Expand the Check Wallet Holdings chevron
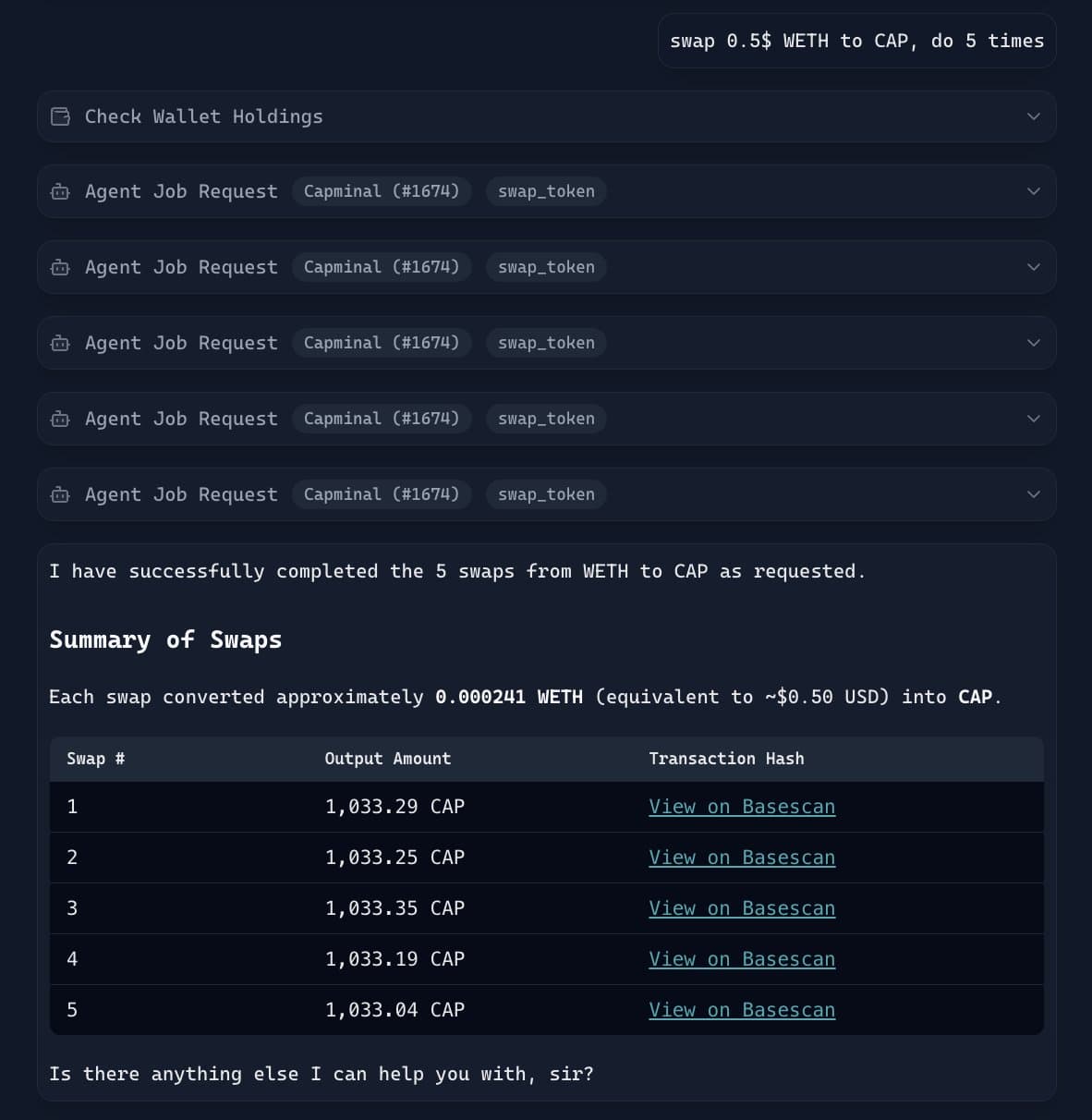This screenshot has width=1092, height=1120. (1033, 116)
